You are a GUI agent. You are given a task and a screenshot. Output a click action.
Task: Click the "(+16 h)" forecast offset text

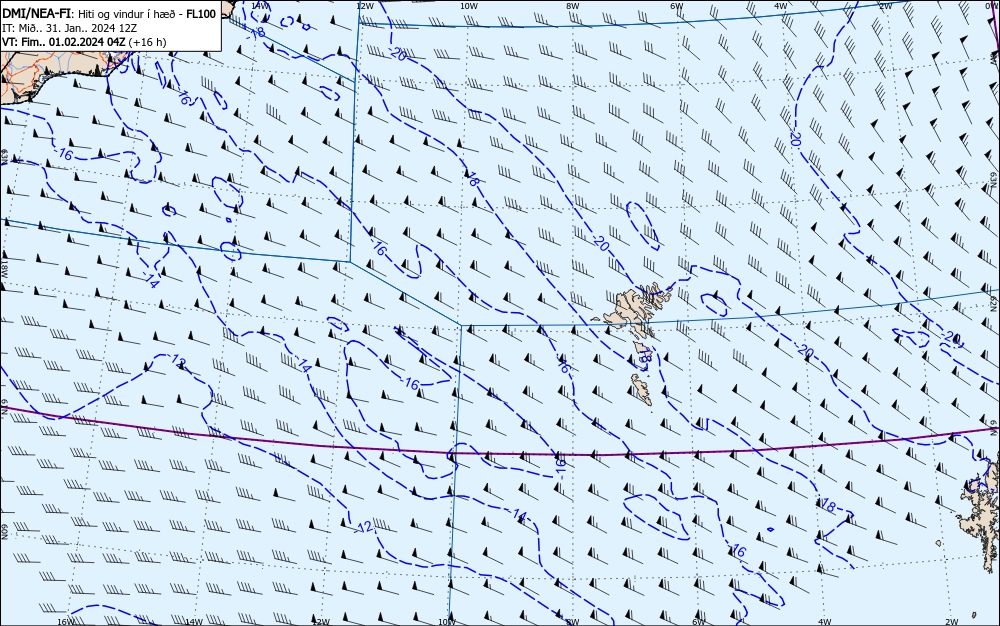pos(147,42)
